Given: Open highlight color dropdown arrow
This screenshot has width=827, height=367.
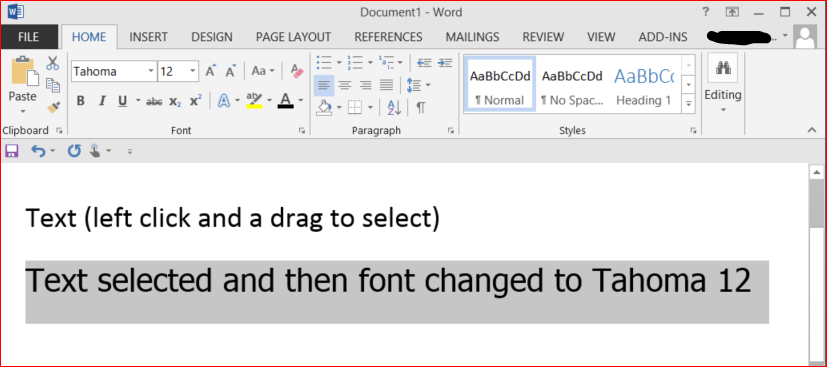Looking at the screenshot, I should (270, 101).
